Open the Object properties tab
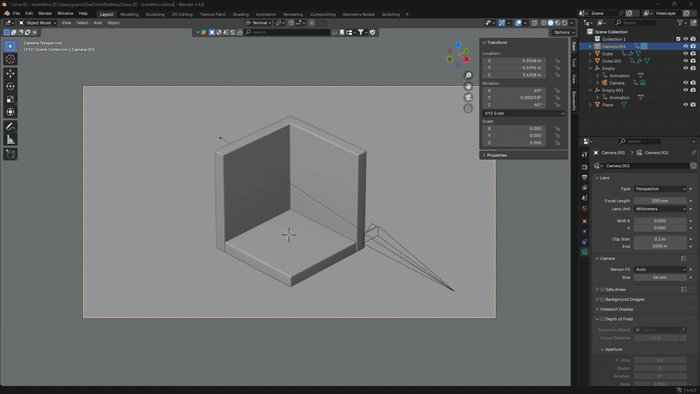Screen dimensions: 700x394 584,221
